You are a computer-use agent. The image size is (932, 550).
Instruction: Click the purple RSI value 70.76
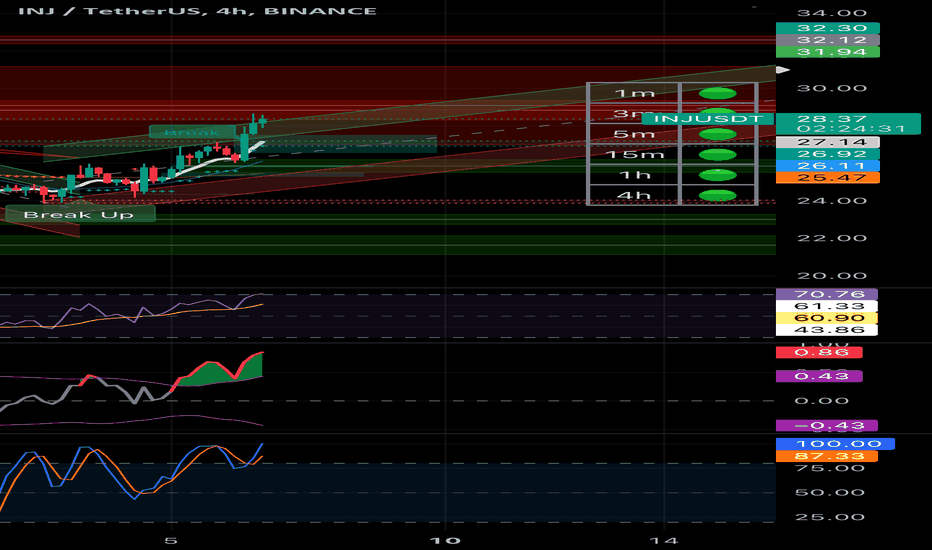[x=827, y=294]
